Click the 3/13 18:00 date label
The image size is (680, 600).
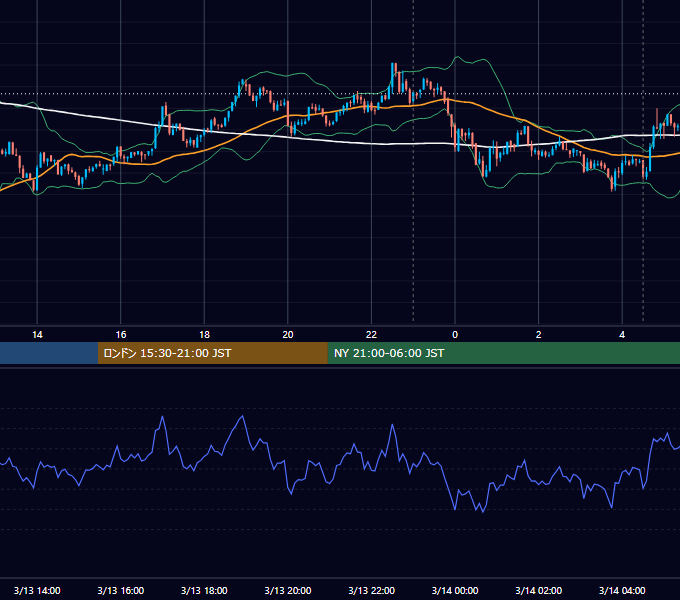(x=204, y=590)
